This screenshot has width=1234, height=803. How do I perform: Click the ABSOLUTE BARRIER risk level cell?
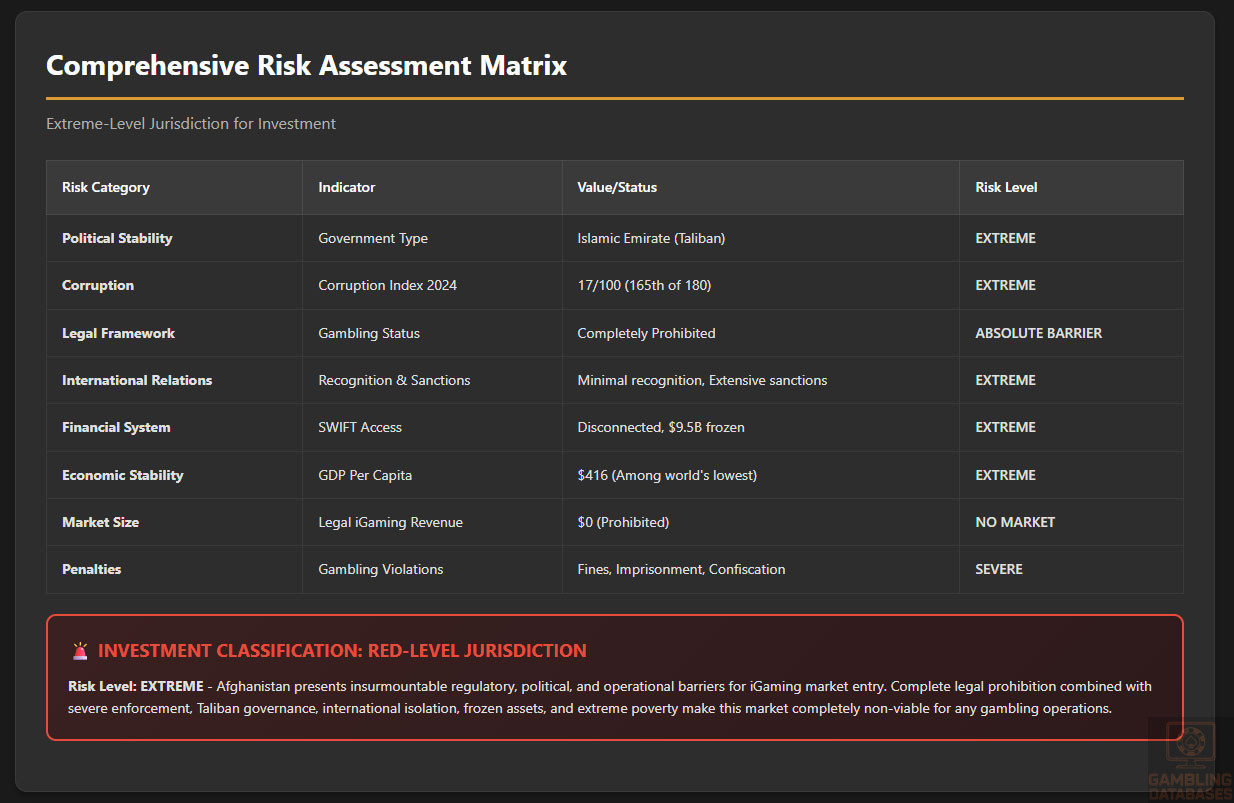click(x=1038, y=333)
